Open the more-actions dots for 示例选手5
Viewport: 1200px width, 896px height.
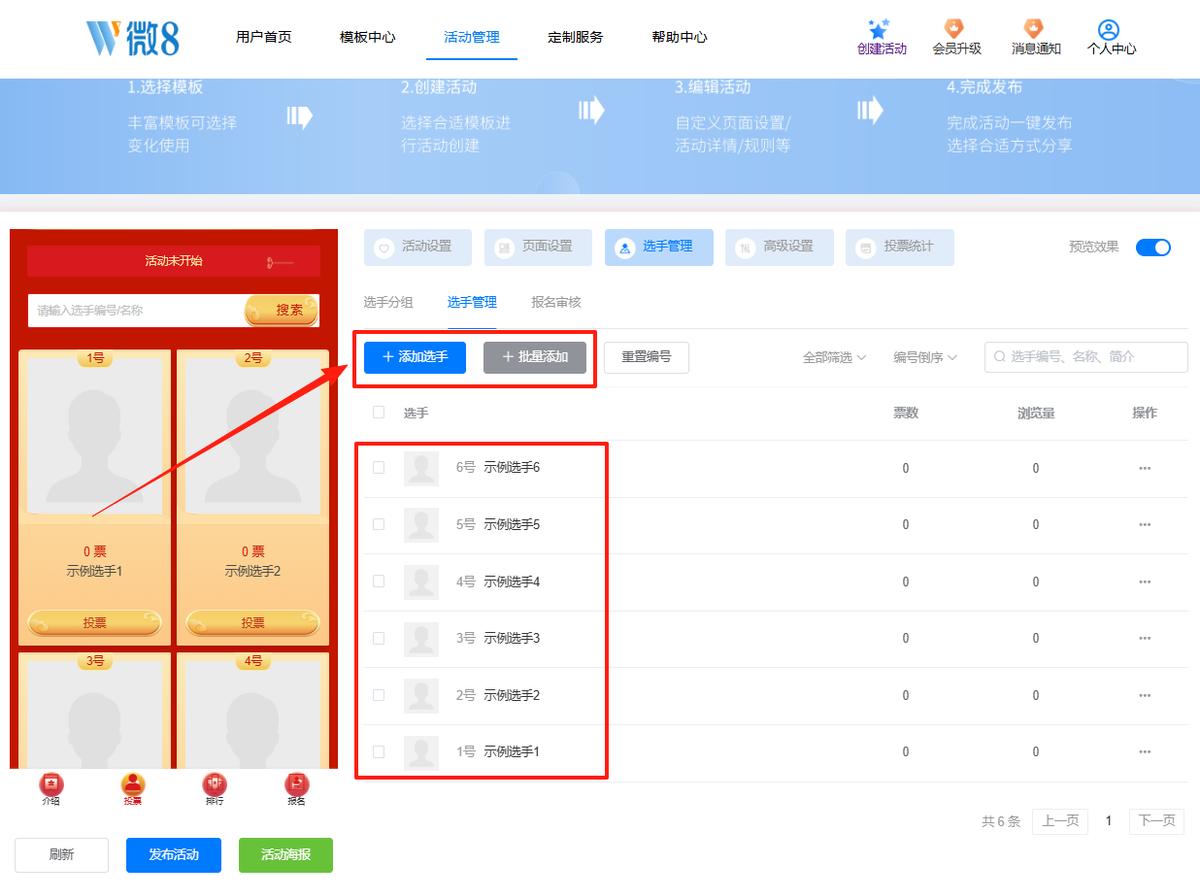pos(1145,525)
